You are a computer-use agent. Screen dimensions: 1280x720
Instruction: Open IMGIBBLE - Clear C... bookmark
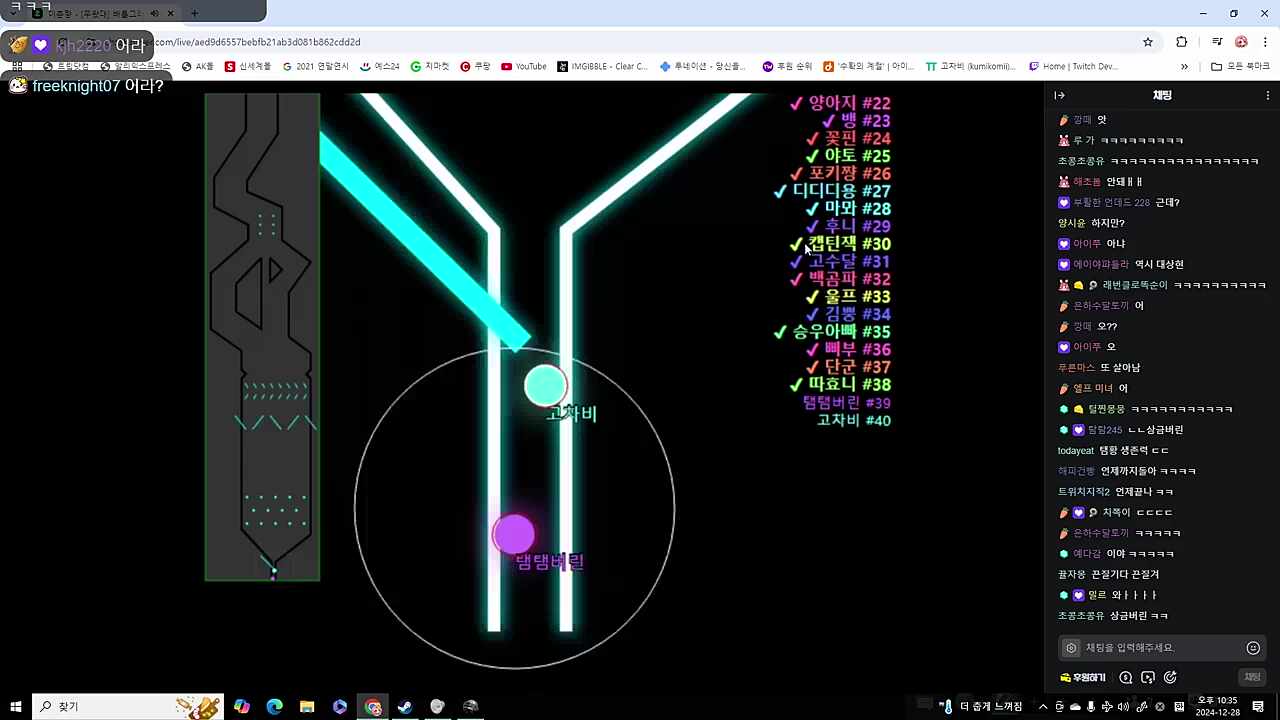tap(603, 67)
